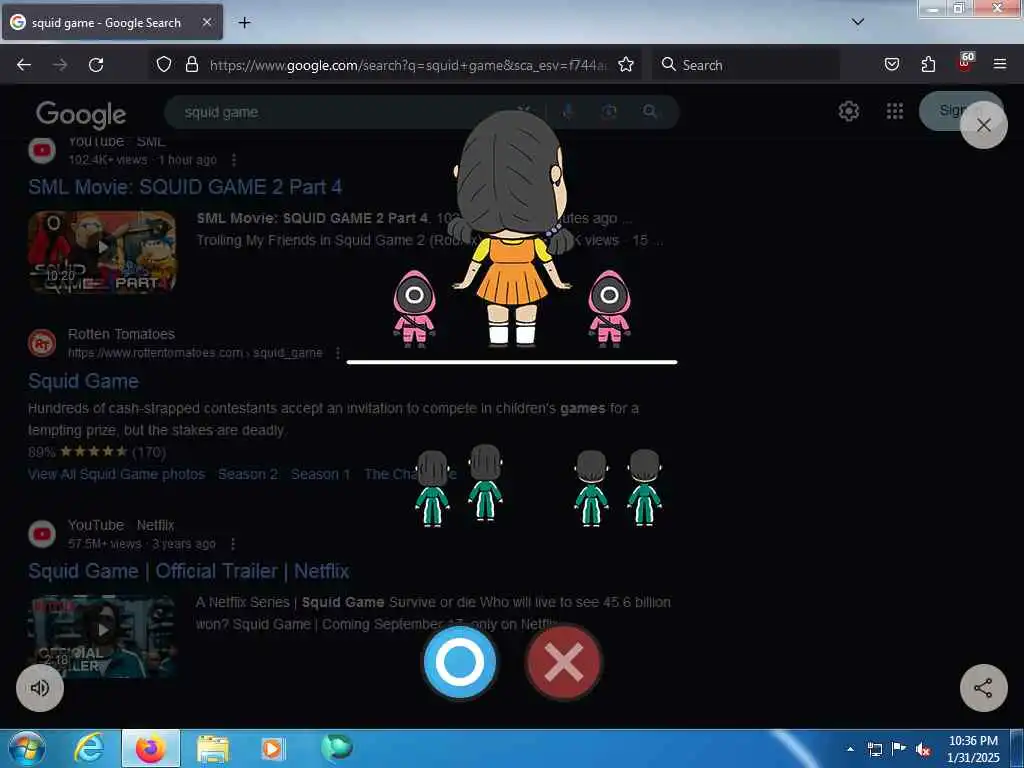This screenshot has width=1024, height=768.
Task: Click the address bar URL
Action: pos(408,65)
